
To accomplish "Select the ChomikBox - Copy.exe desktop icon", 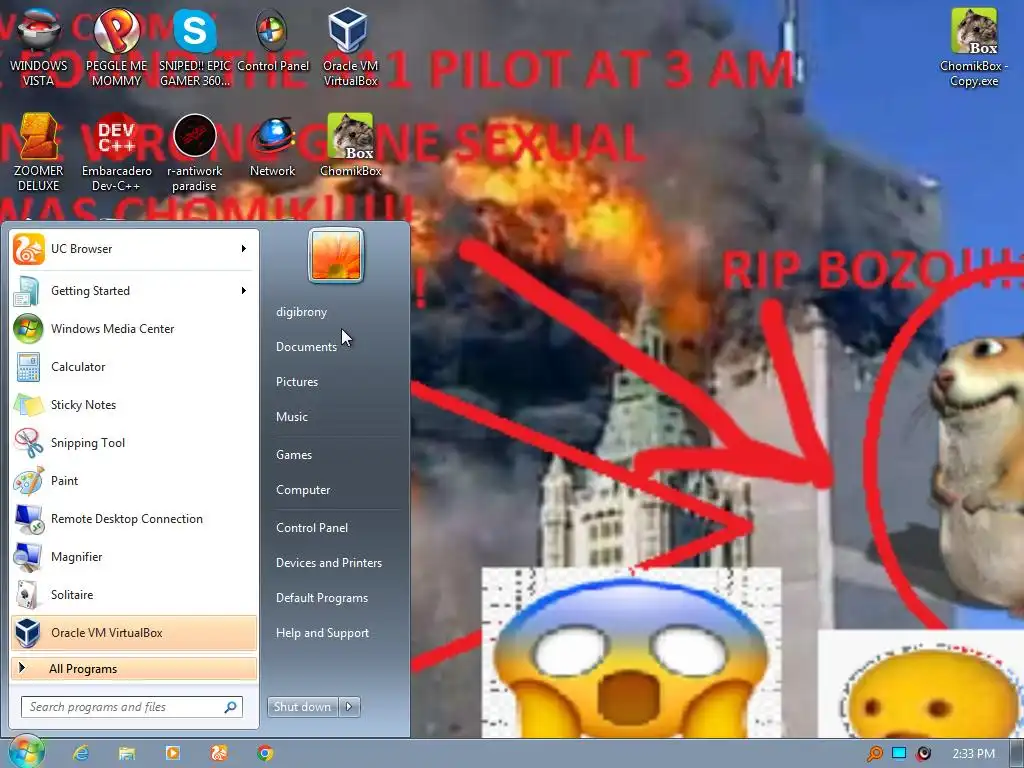I will coord(974,48).
